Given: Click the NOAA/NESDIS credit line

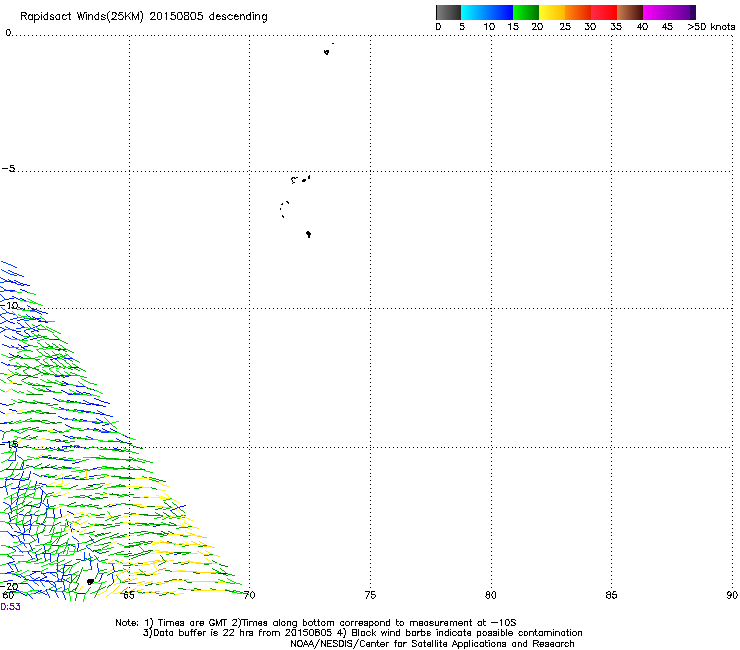Looking at the screenshot, I should tap(432, 644).
